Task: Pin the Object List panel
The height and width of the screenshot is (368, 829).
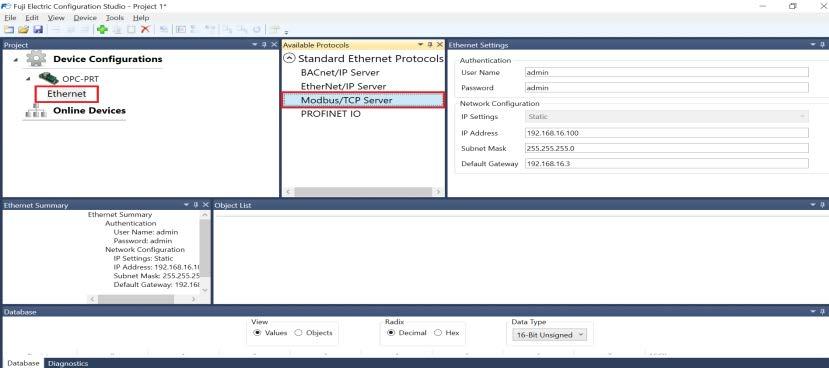Action: 823,205
